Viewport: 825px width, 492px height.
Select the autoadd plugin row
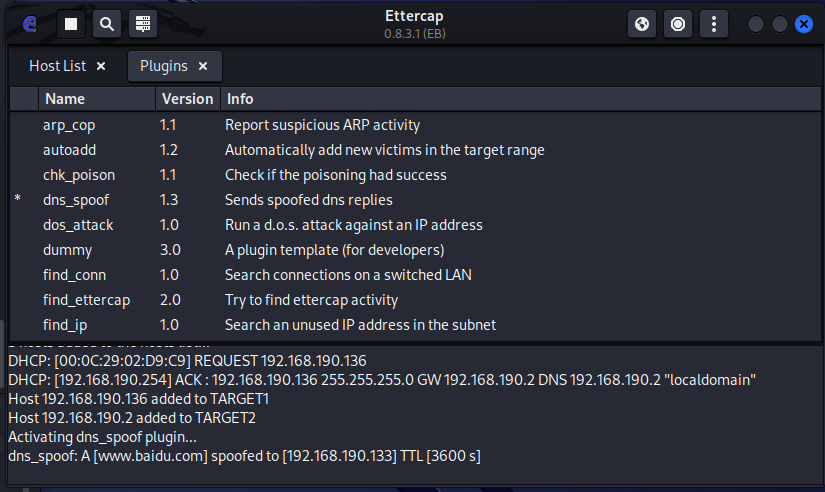[69, 150]
